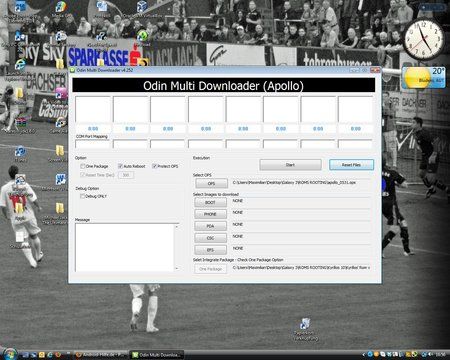Uncheck the Protect OPS option
Screen dimensions: 450x360
coord(154,166)
